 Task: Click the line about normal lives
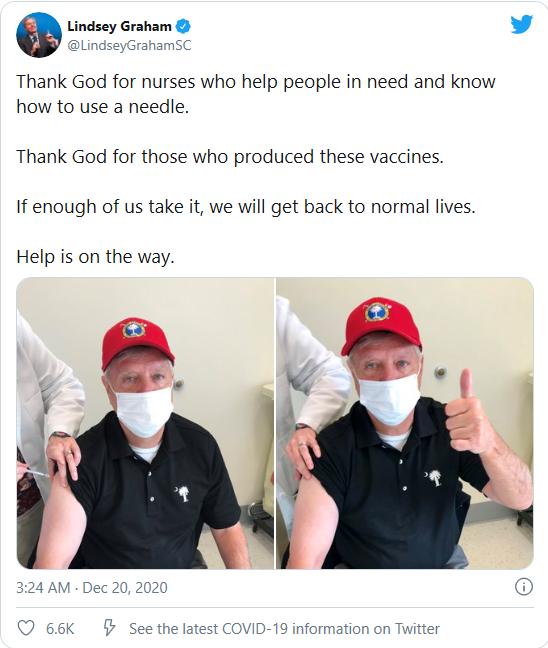[x=246, y=207]
